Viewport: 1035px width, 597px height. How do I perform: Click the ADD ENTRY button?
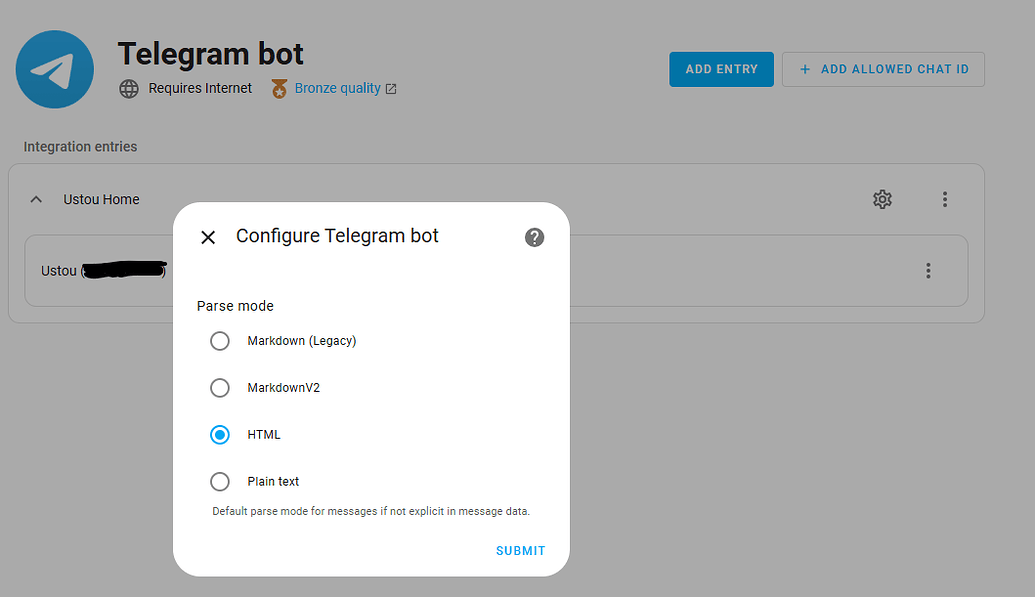coord(721,69)
